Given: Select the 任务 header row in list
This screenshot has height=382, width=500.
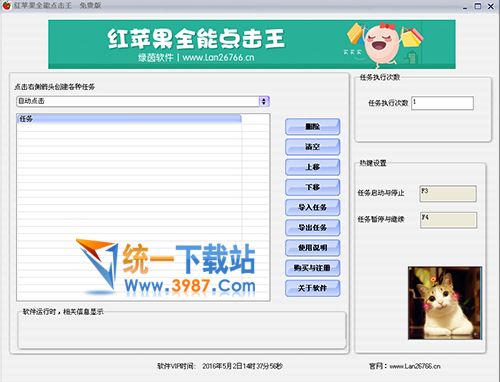Looking at the screenshot, I should pyautogui.click(x=129, y=119).
